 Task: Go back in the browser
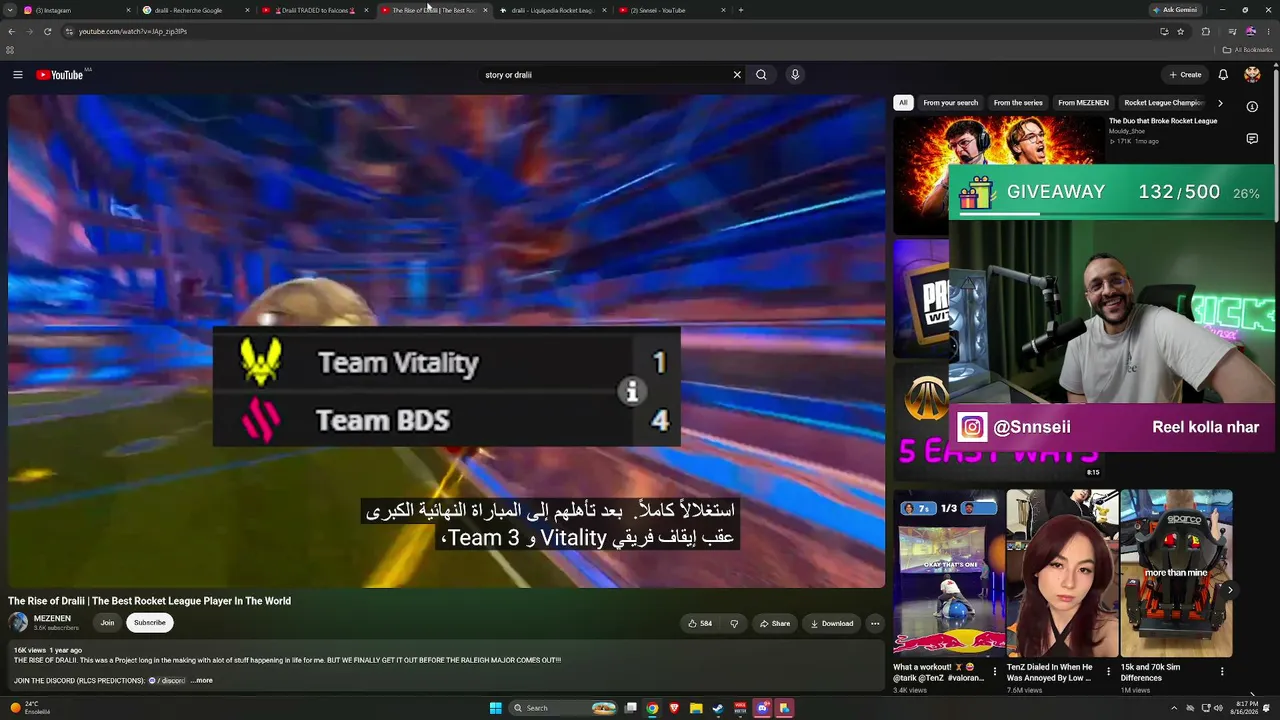11,31
